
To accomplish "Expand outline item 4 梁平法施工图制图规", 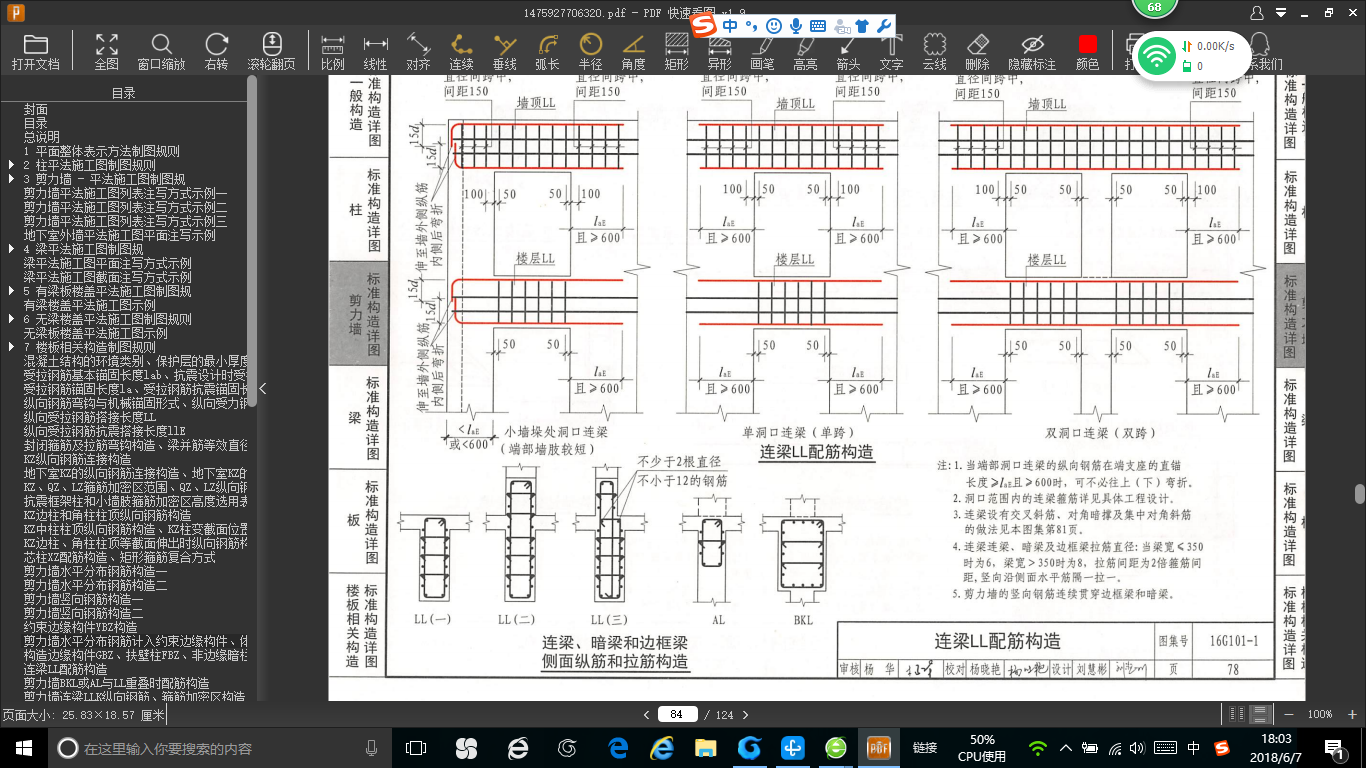I will pyautogui.click(x=11, y=249).
